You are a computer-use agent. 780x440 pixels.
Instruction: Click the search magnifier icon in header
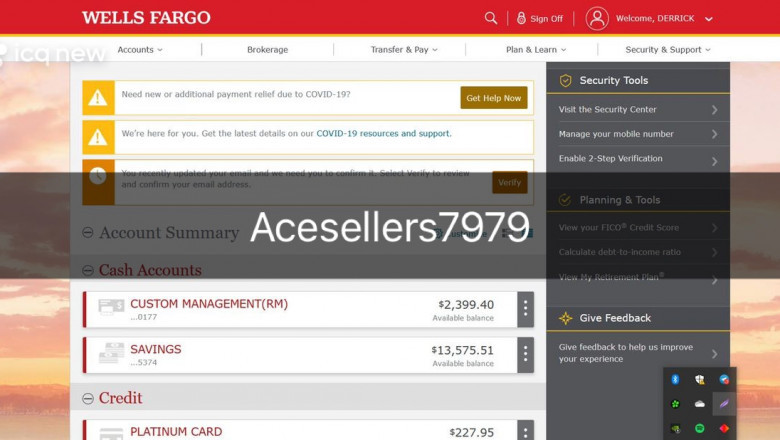click(x=490, y=18)
